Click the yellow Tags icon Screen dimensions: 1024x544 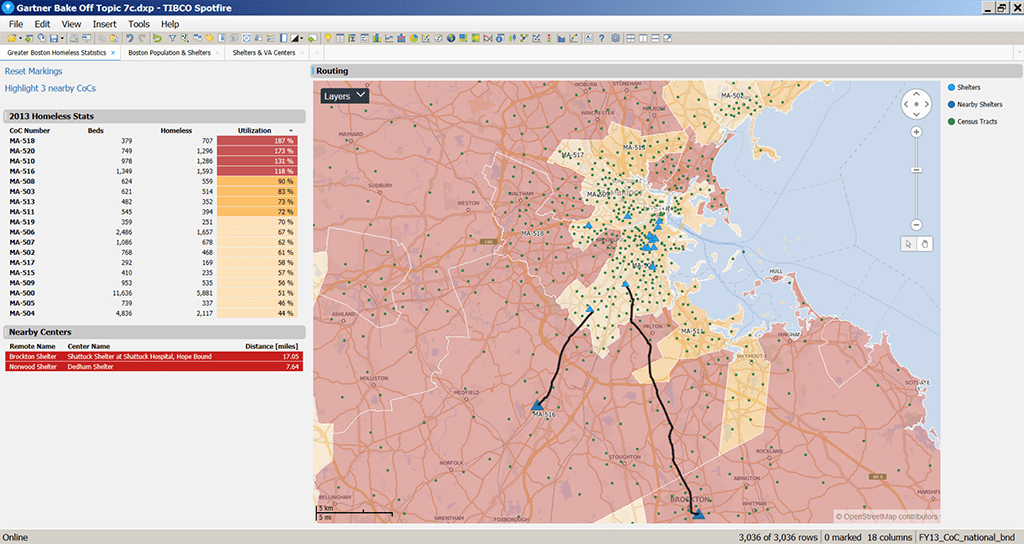click(209, 39)
